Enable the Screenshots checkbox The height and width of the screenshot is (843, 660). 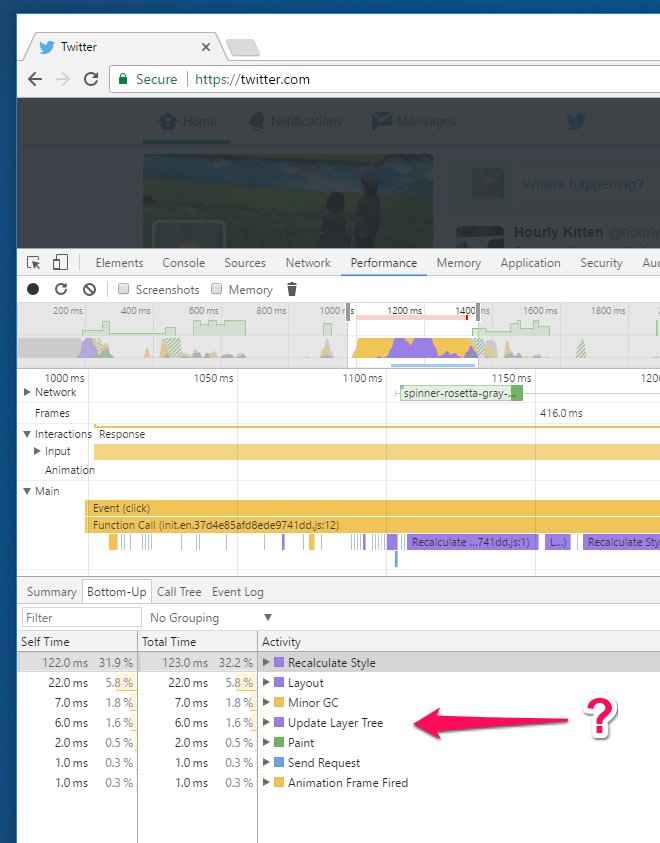click(124, 289)
